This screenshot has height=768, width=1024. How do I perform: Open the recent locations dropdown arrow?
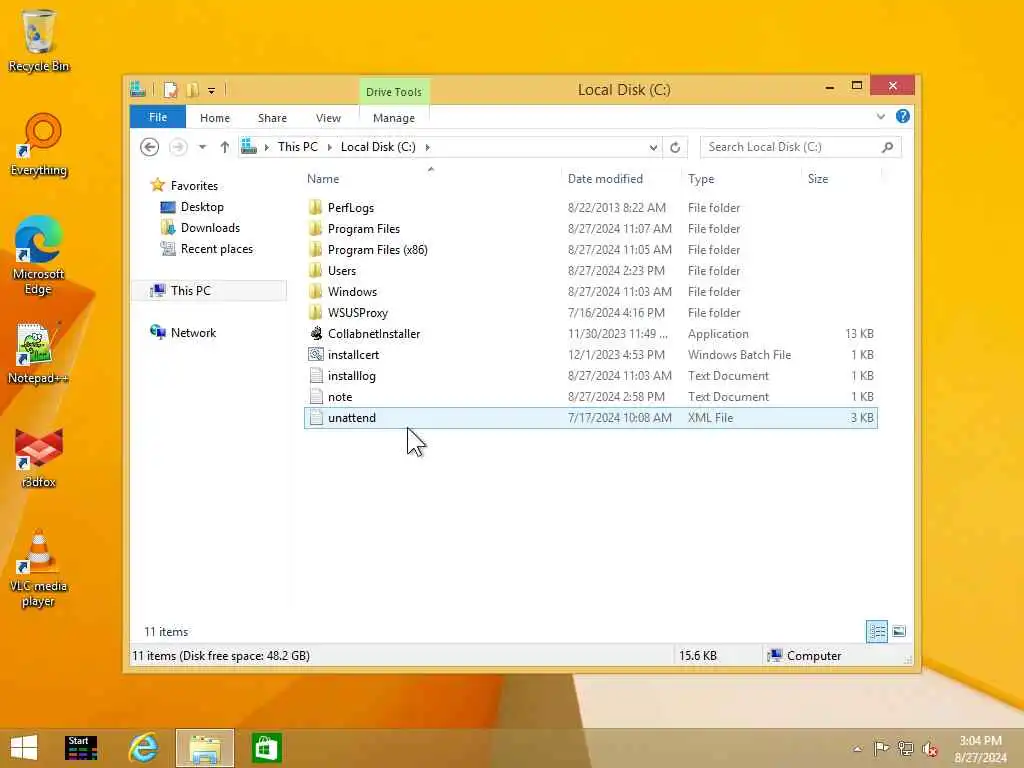[x=202, y=147]
